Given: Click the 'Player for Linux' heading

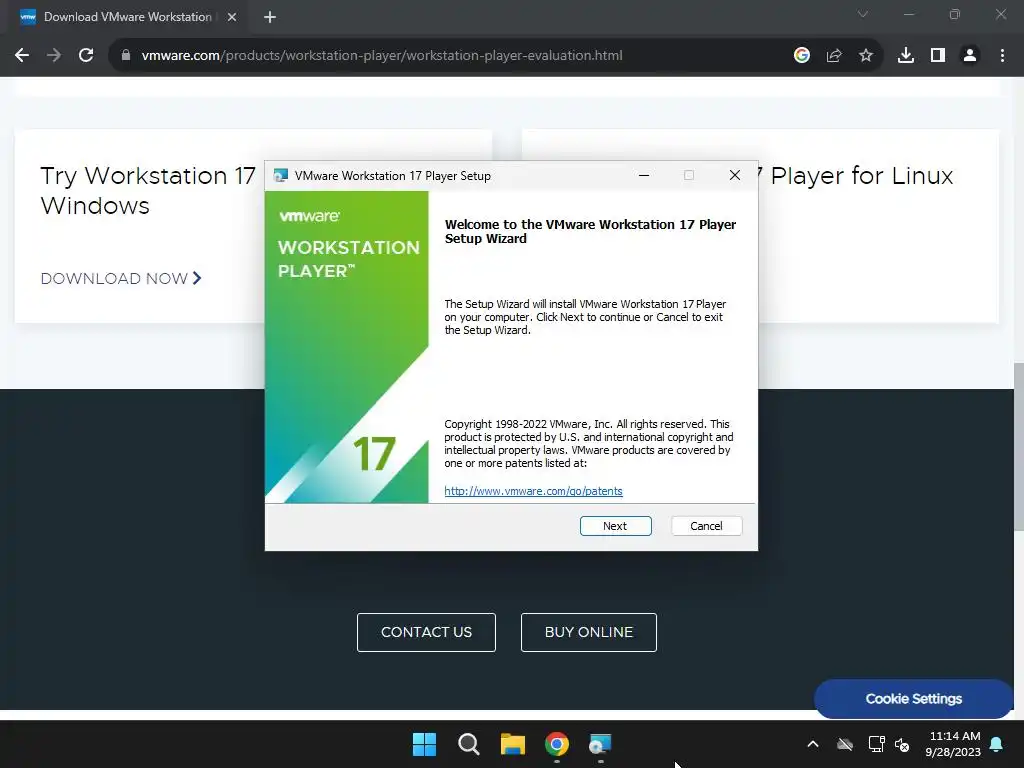Looking at the screenshot, I should click(861, 176).
